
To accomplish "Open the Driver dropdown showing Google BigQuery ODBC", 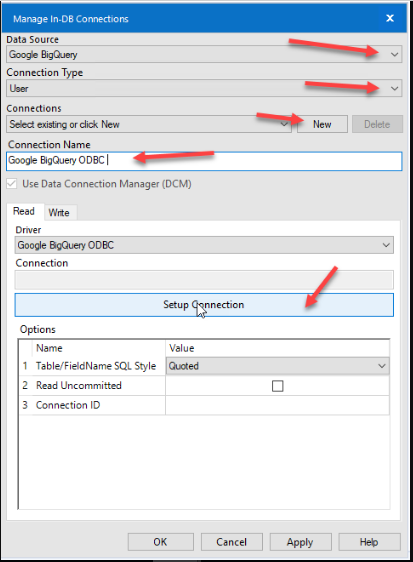I will click(x=204, y=245).
